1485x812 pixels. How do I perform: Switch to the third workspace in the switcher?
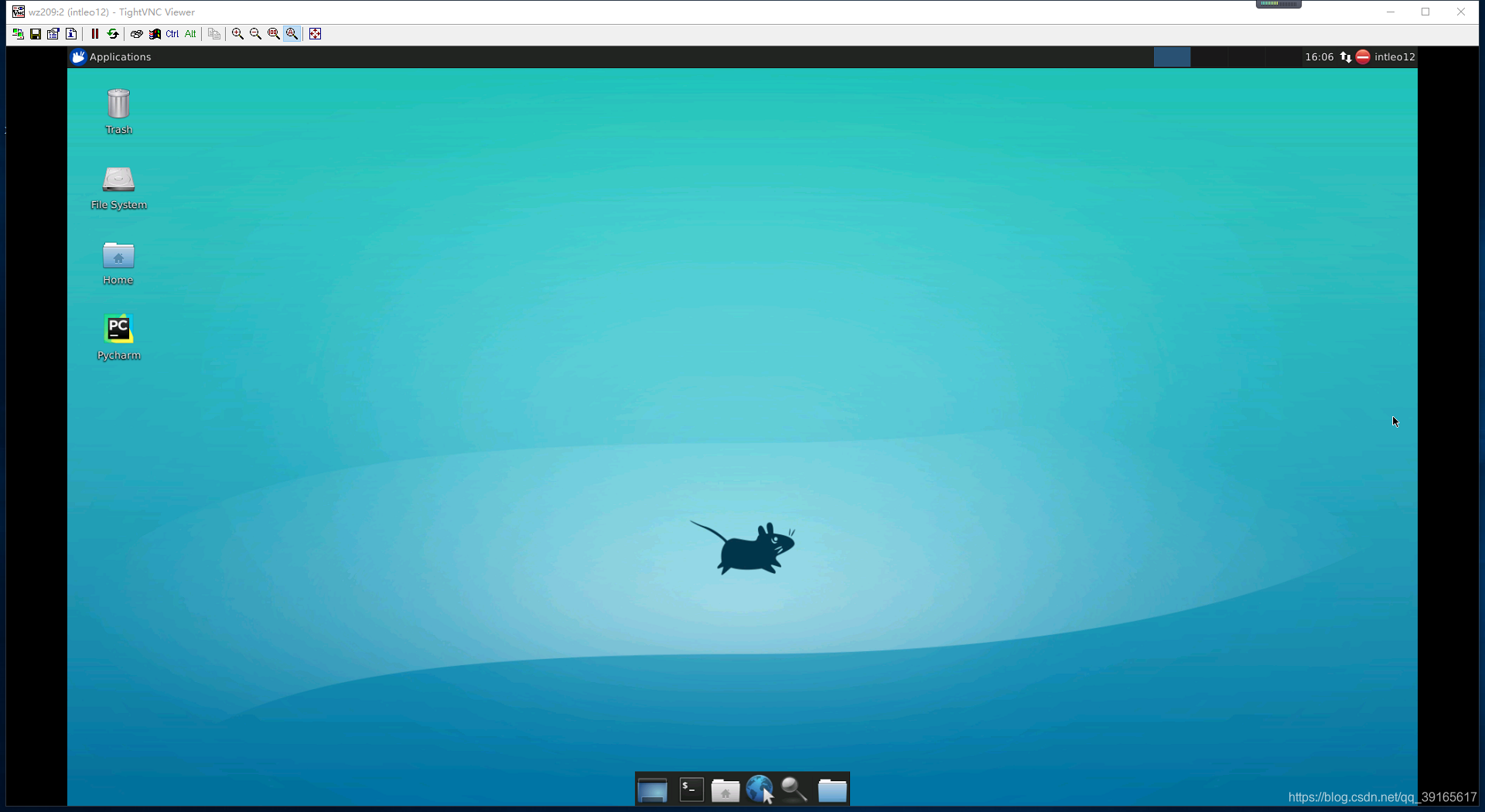(x=1246, y=57)
